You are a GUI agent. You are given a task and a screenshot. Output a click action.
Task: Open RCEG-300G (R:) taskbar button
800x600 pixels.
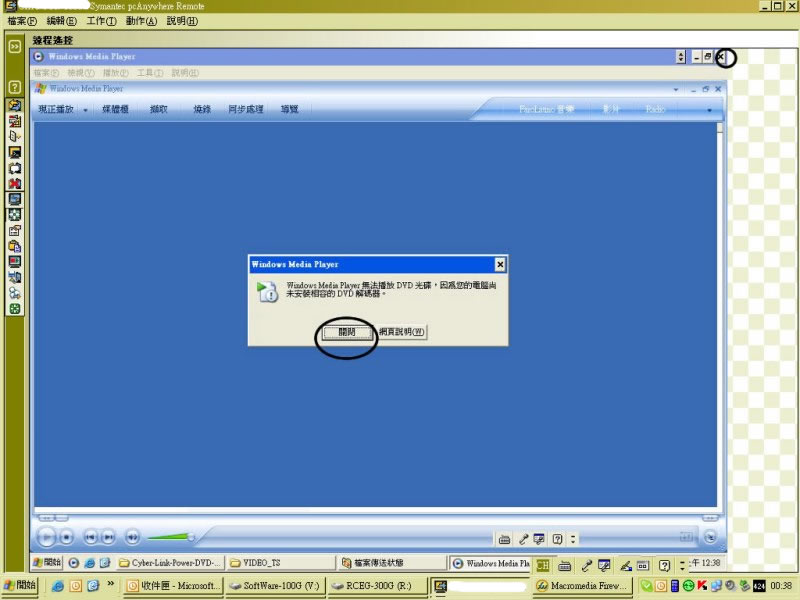377,586
